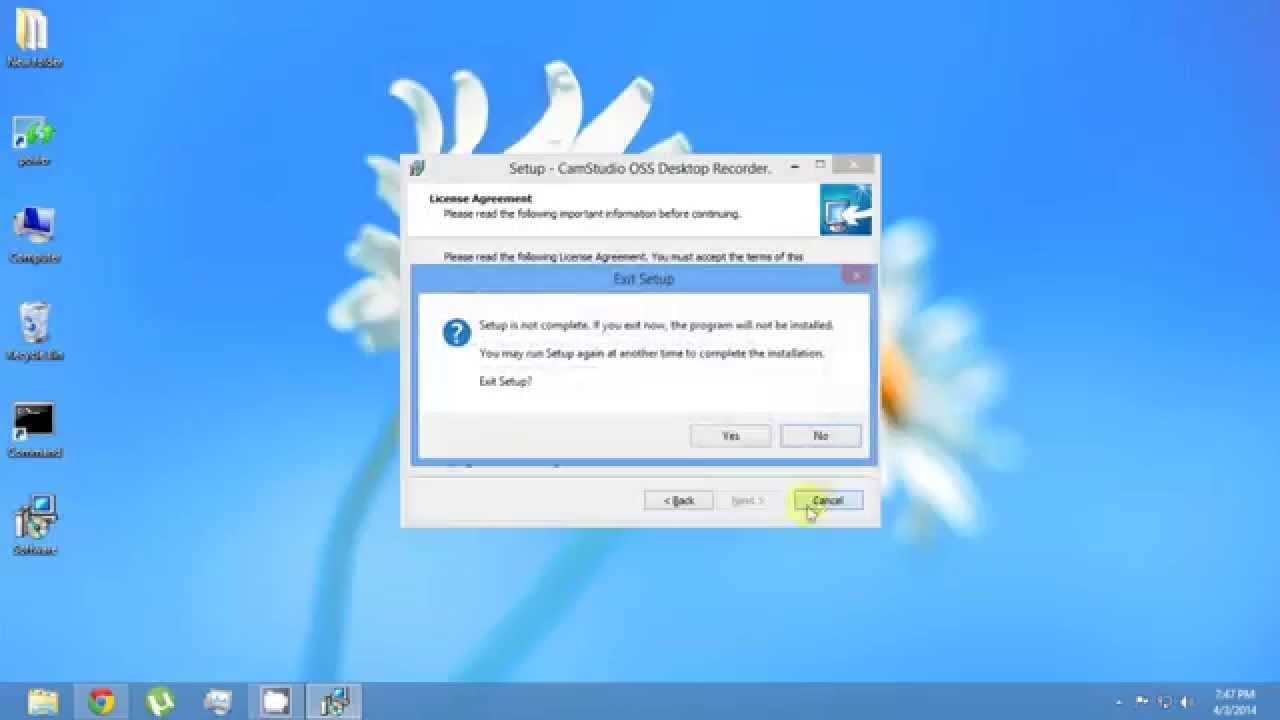
Task: Select the Computer desktop icon
Action: point(34,236)
